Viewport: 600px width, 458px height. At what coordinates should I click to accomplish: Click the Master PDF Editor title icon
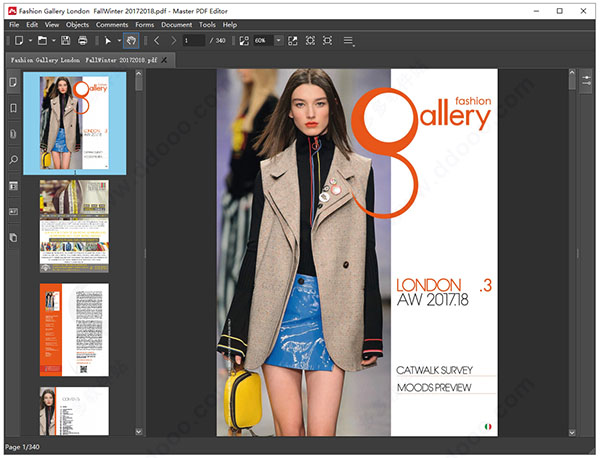click(x=12, y=11)
